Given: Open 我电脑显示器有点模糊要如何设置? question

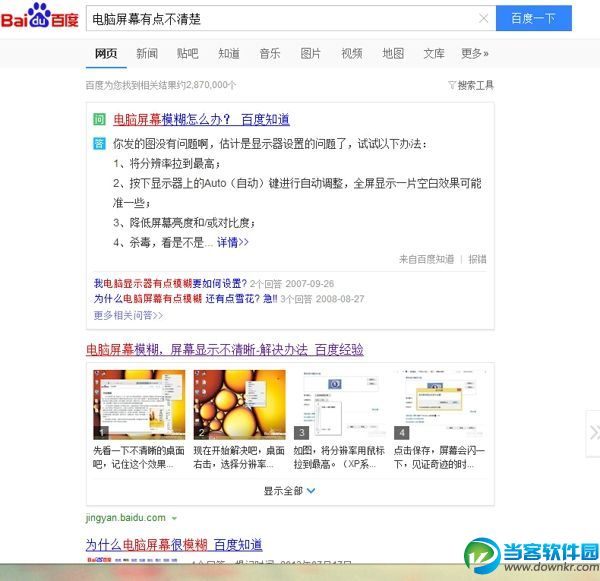Looking at the screenshot, I should [170, 284].
